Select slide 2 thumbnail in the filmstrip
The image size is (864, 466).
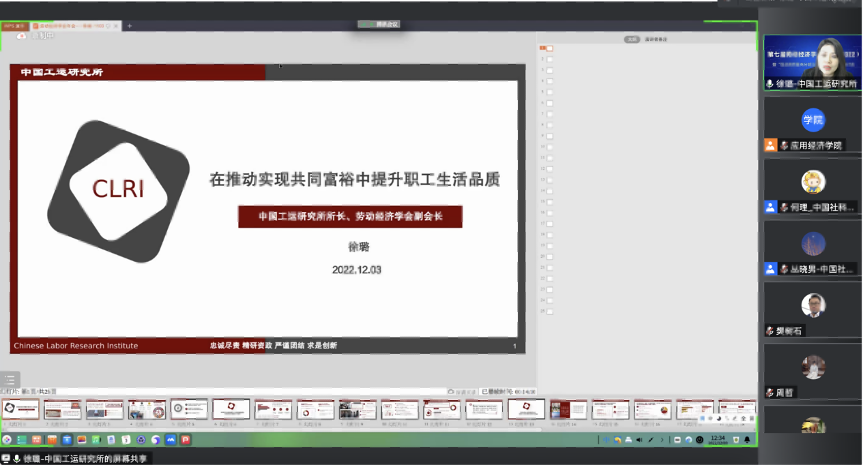coord(62,410)
